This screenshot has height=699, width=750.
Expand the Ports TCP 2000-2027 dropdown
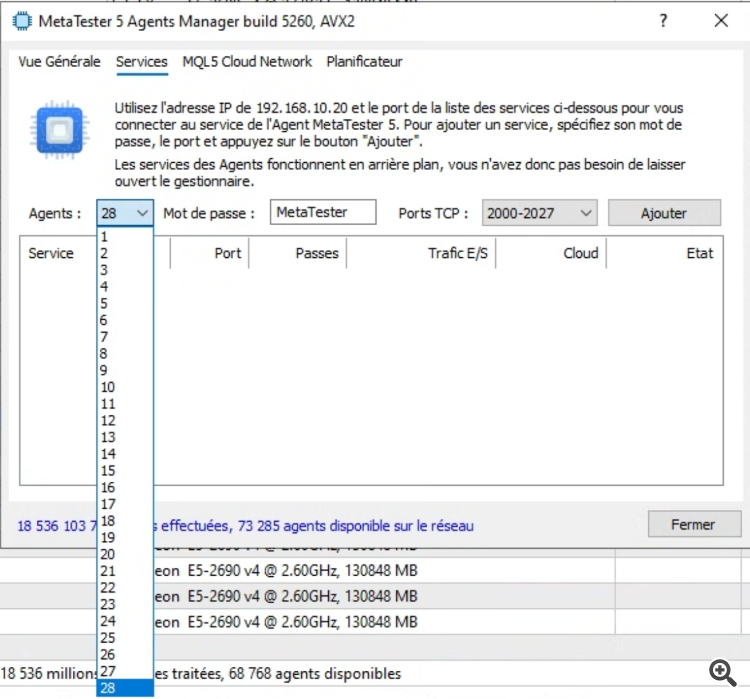pos(540,213)
